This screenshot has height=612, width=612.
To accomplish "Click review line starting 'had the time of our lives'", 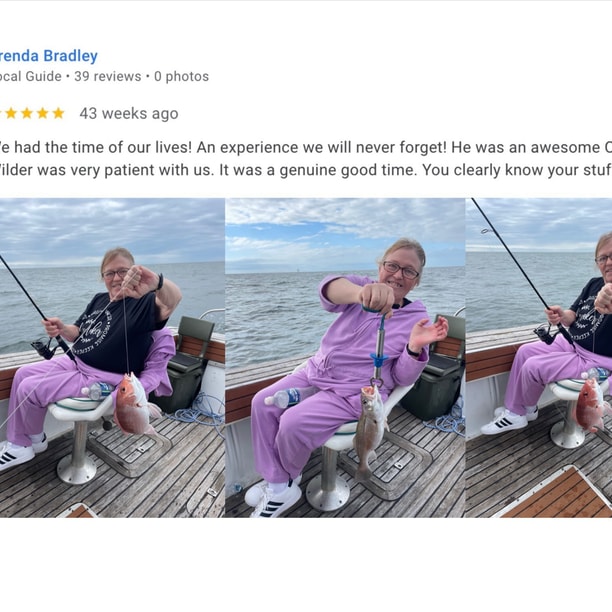I will click(x=306, y=148).
